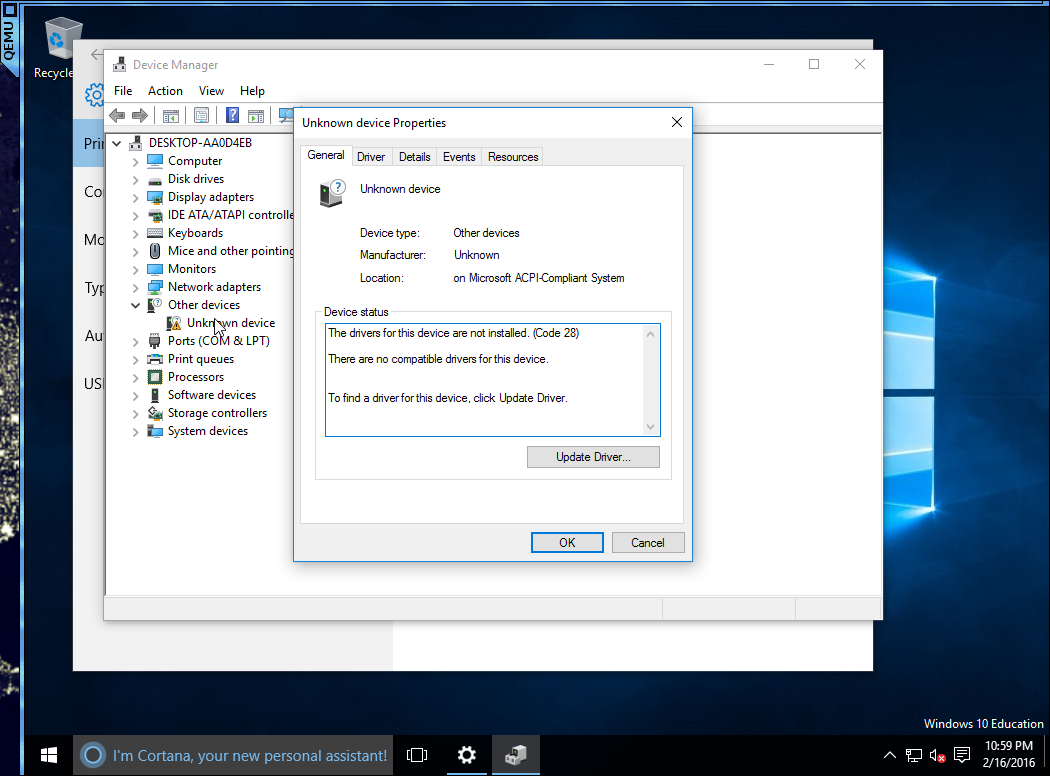Expand the Computer node

point(135,161)
